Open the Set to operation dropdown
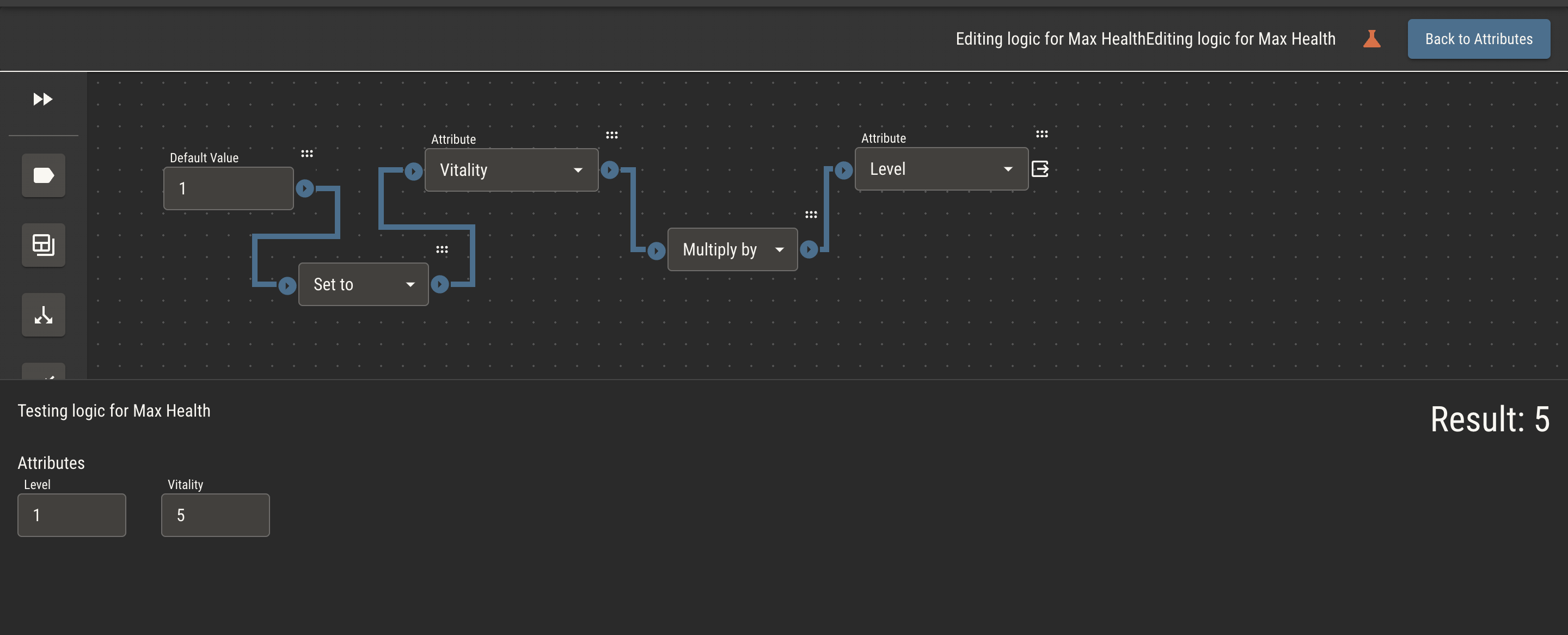 click(363, 284)
